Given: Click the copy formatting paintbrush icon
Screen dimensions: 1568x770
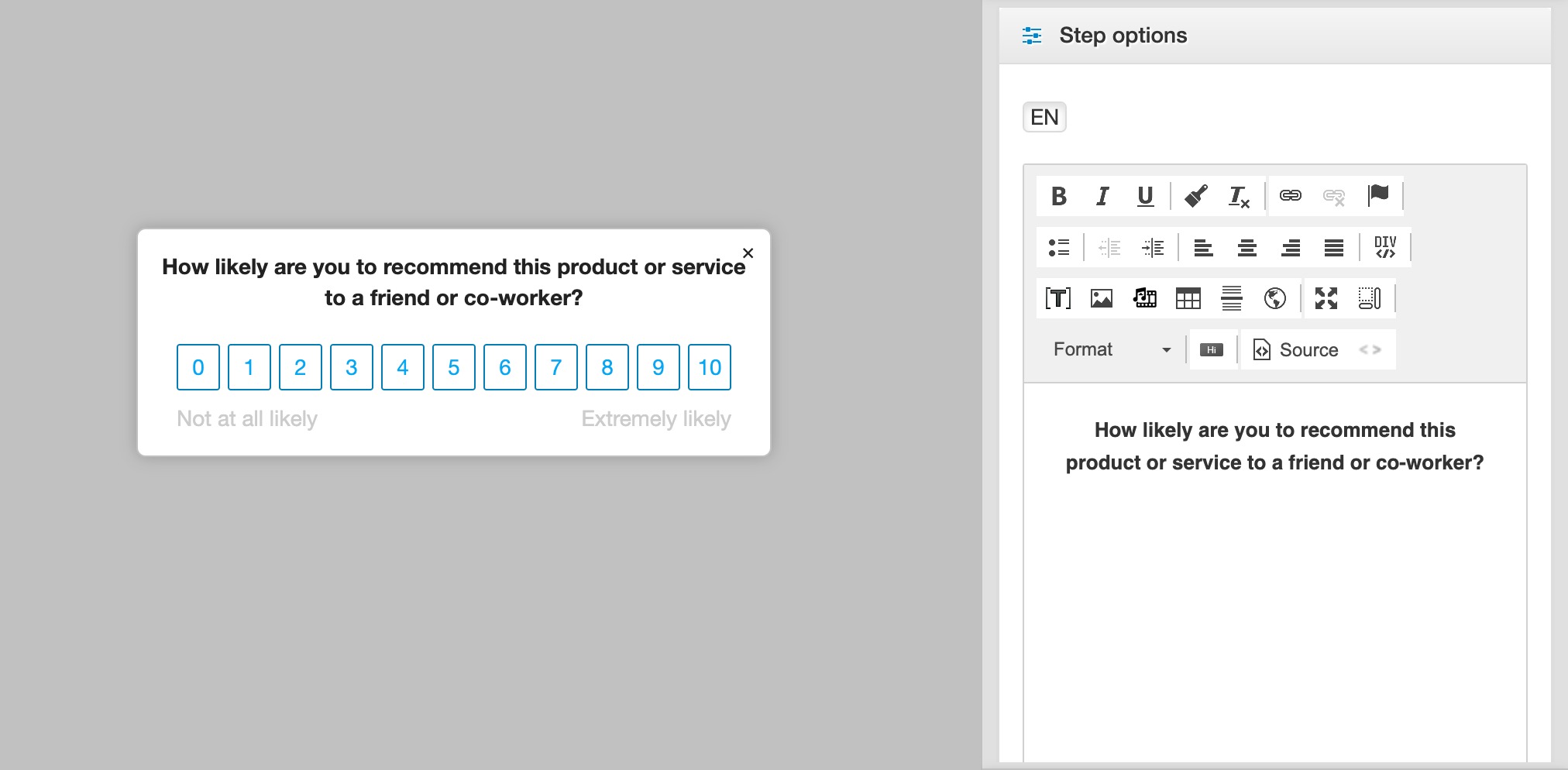Looking at the screenshot, I should [x=1195, y=196].
